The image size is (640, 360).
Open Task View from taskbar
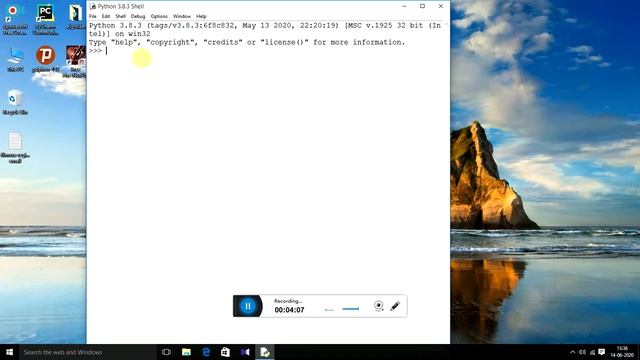tap(166, 352)
